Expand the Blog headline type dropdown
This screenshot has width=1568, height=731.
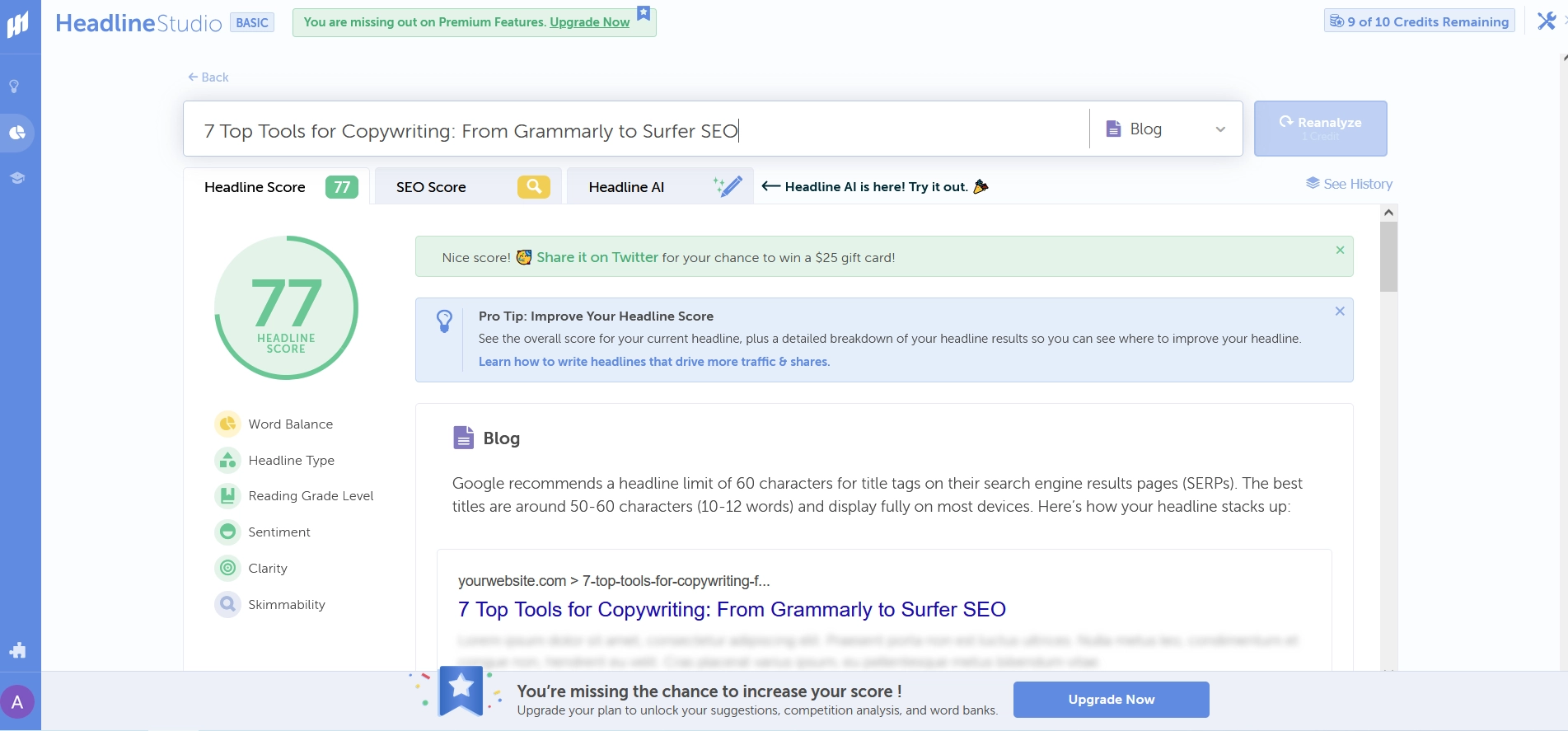click(1166, 129)
